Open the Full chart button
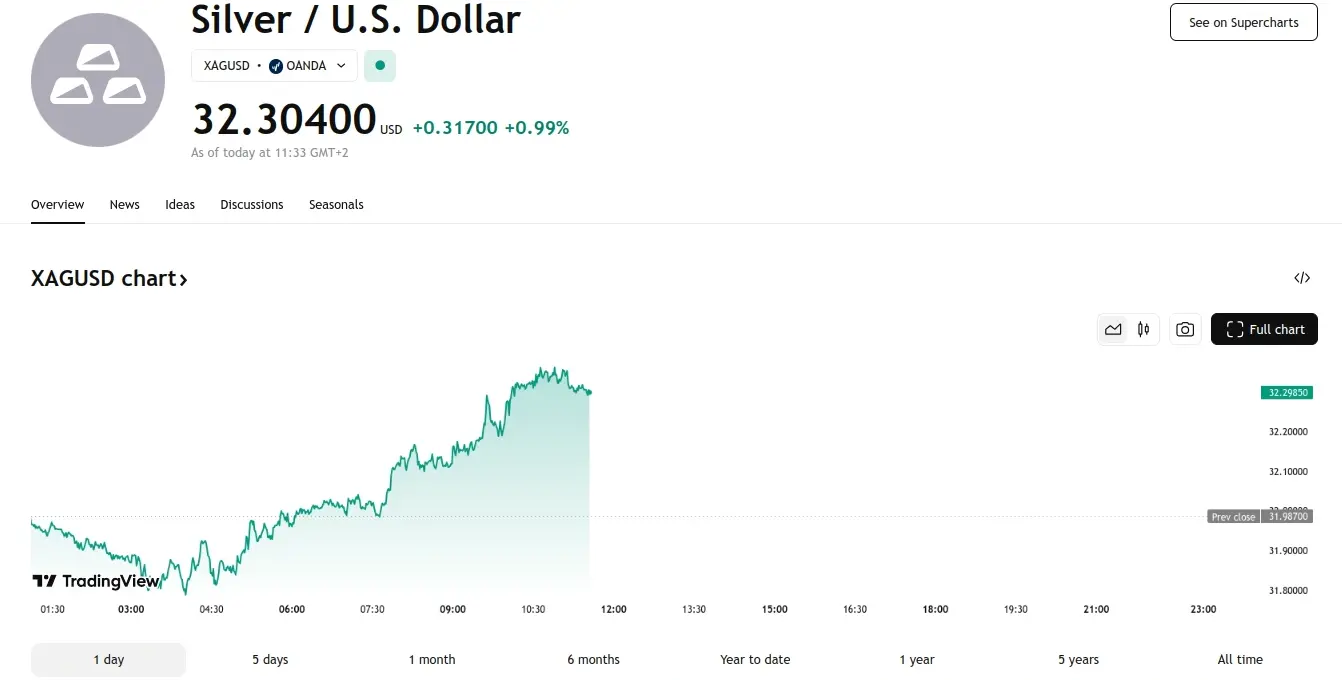1342x680 pixels. (x=1264, y=330)
